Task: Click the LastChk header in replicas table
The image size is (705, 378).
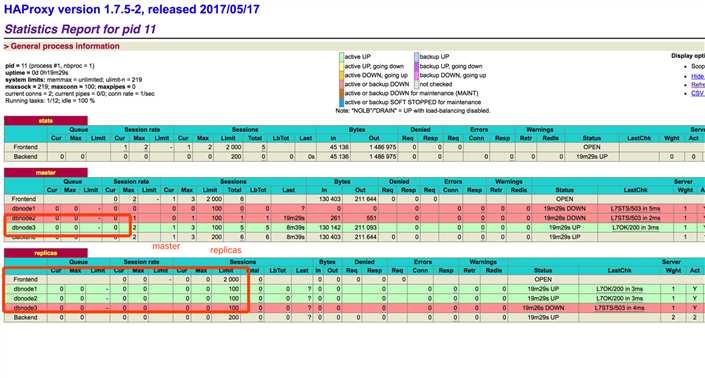Action: [x=619, y=271]
